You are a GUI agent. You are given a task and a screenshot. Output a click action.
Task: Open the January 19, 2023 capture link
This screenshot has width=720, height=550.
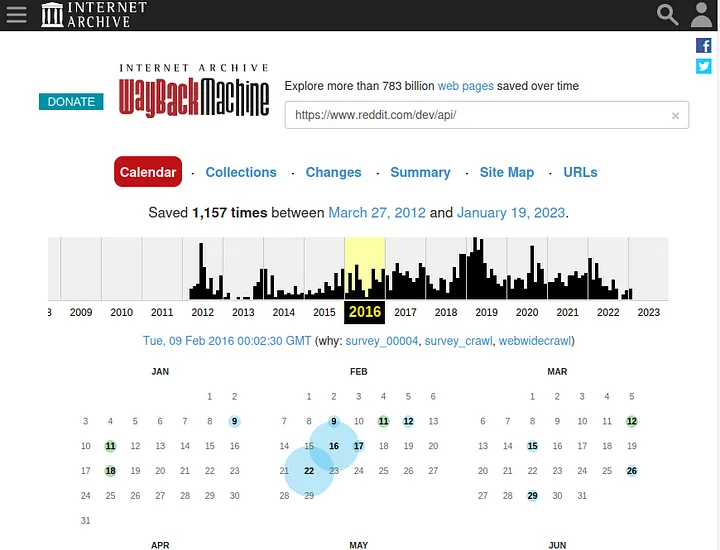(511, 213)
